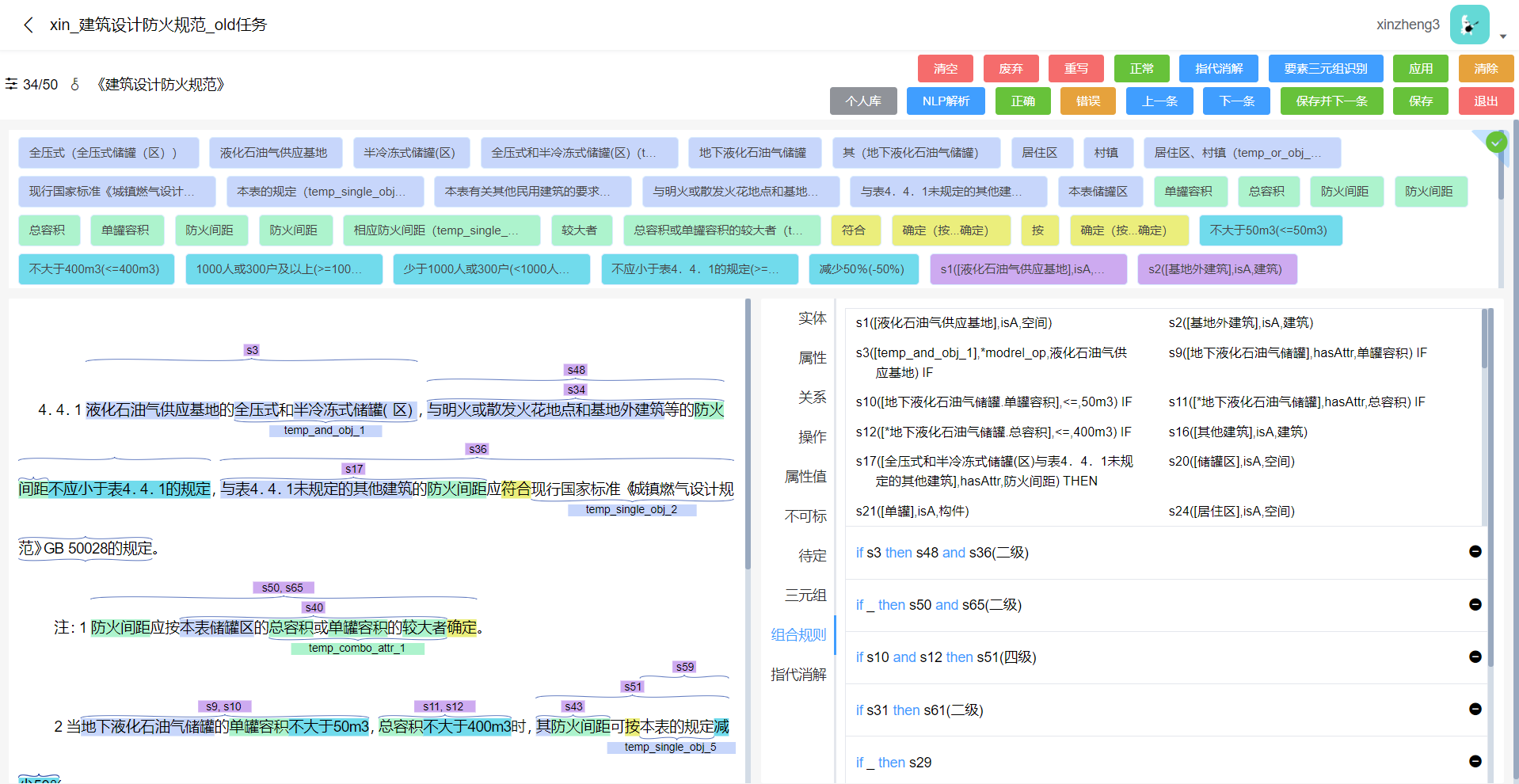Click the red 废弃 button
This screenshot has width=1519, height=784.
[1011, 69]
